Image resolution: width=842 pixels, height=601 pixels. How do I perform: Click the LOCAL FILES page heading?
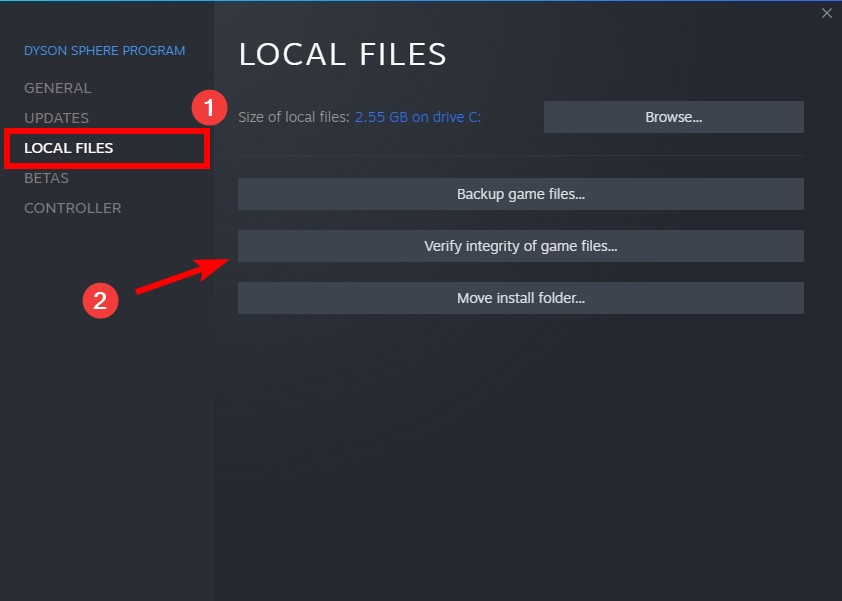click(343, 54)
